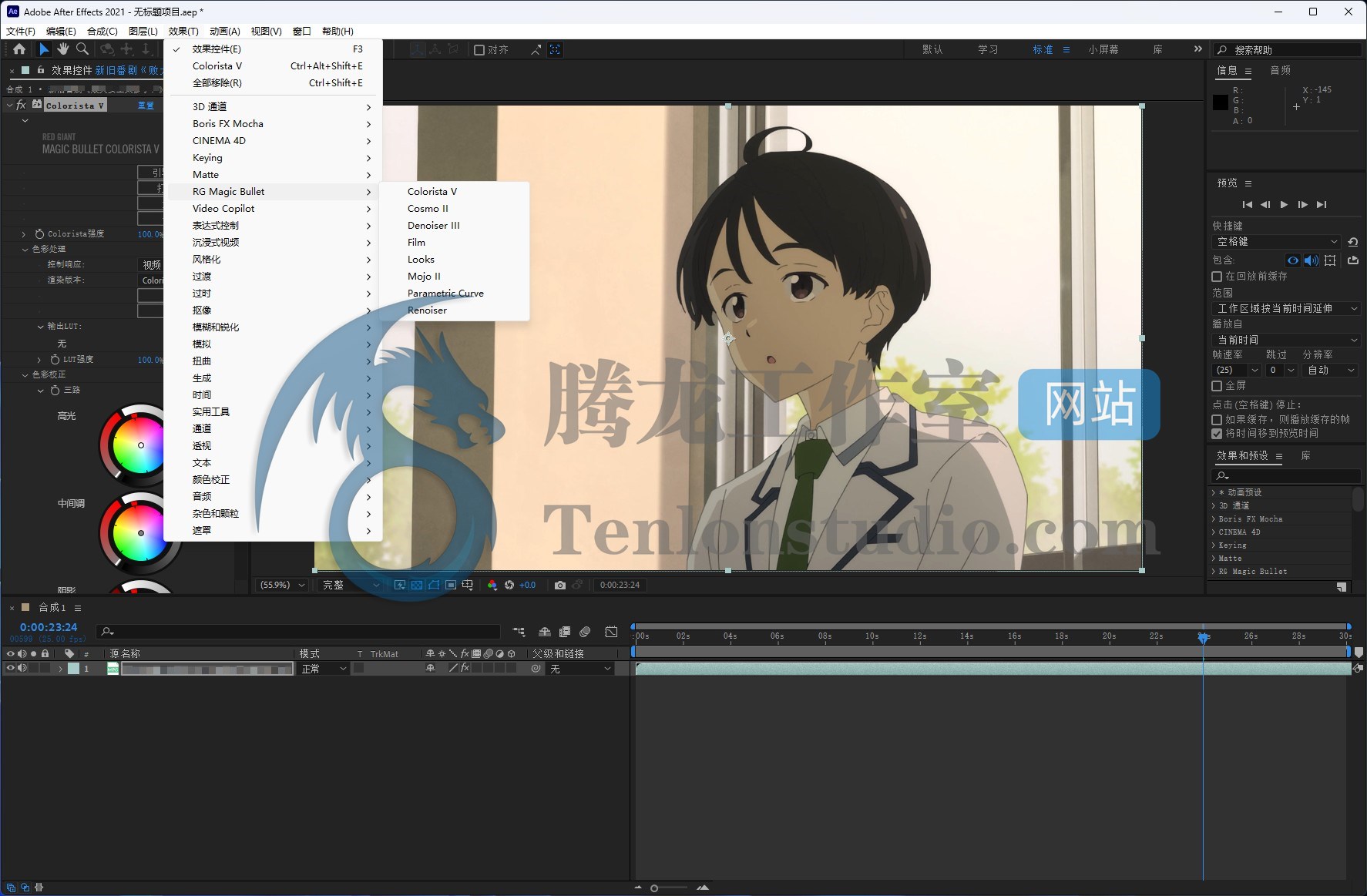Click the reset shortcut icon in Preview panel
The height and width of the screenshot is (896, 1367).
point(1353,242)
